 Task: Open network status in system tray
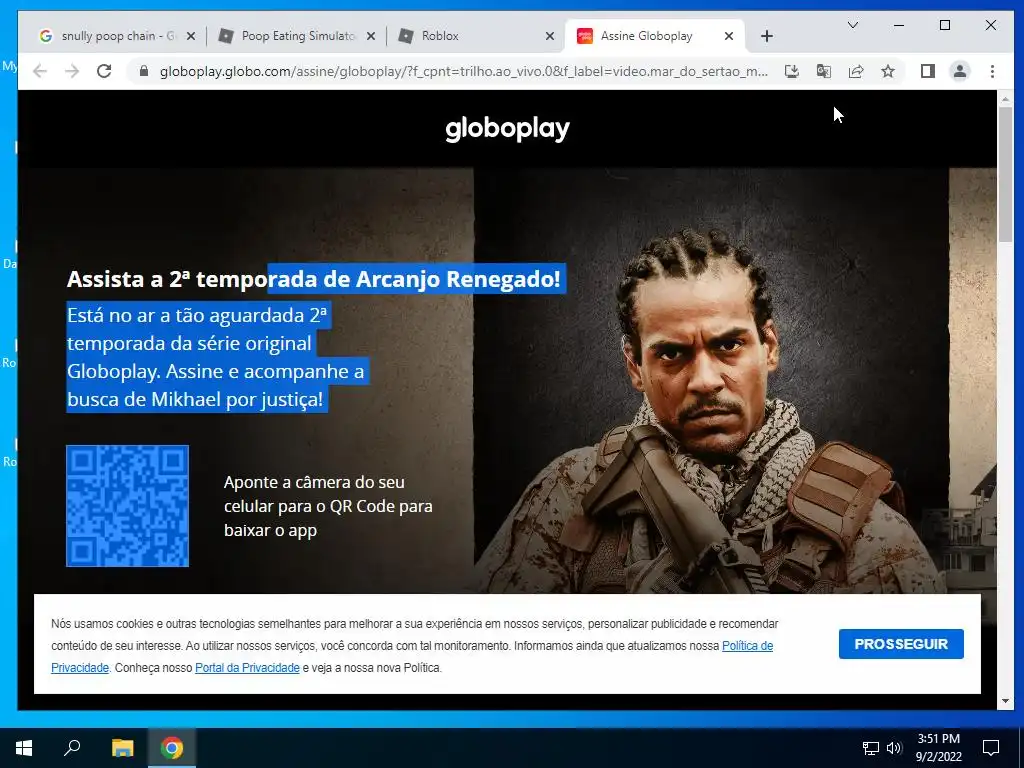click(871, 748)
